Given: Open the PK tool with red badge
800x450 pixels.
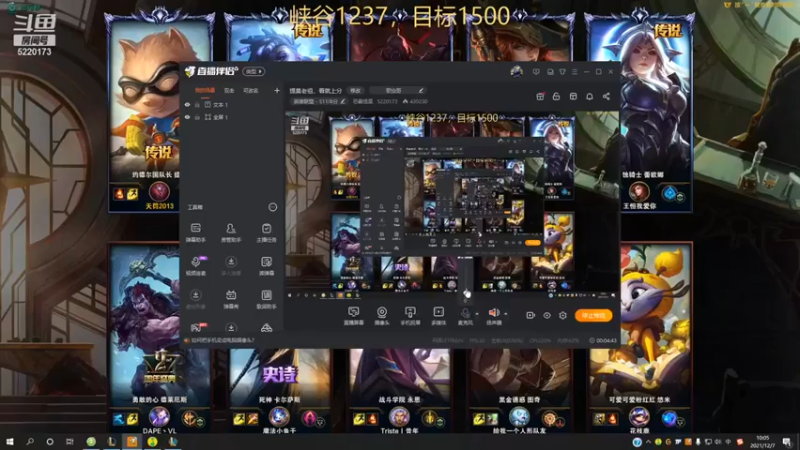Looking at the screenshot, I should coord(196,327).
